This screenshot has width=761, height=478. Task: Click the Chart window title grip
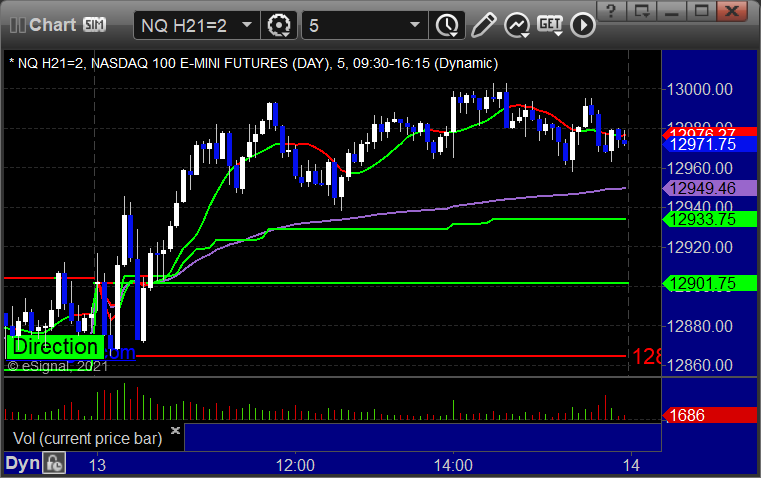(17, 25)
